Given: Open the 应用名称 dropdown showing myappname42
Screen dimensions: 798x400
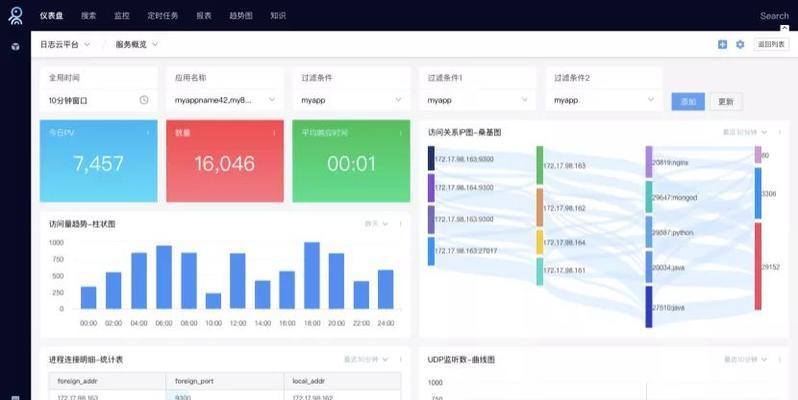Looking at the screenshot, I should click(x=225, y=100).
